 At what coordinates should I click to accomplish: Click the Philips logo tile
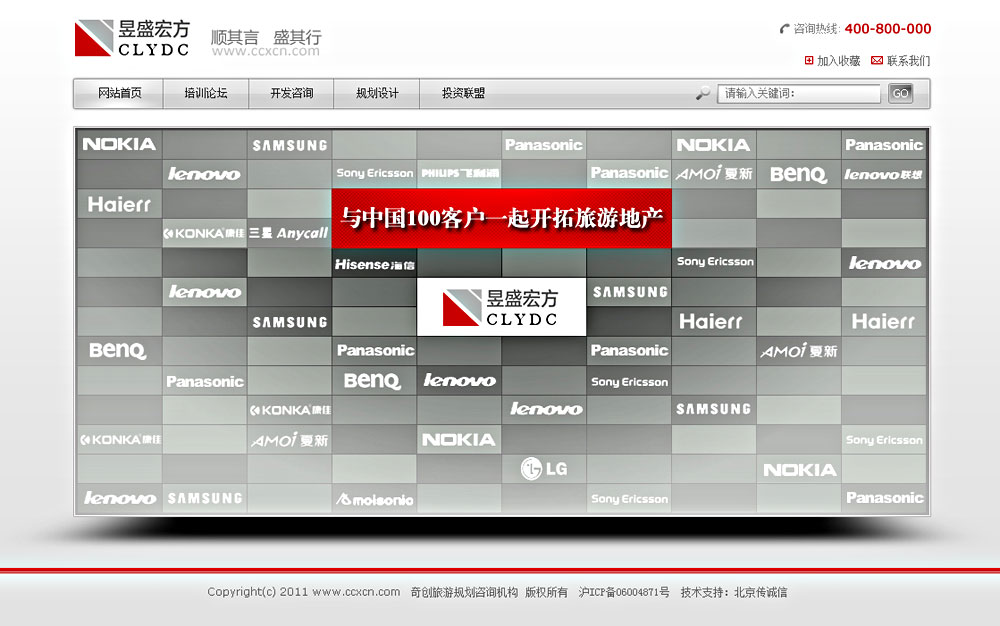459,174
